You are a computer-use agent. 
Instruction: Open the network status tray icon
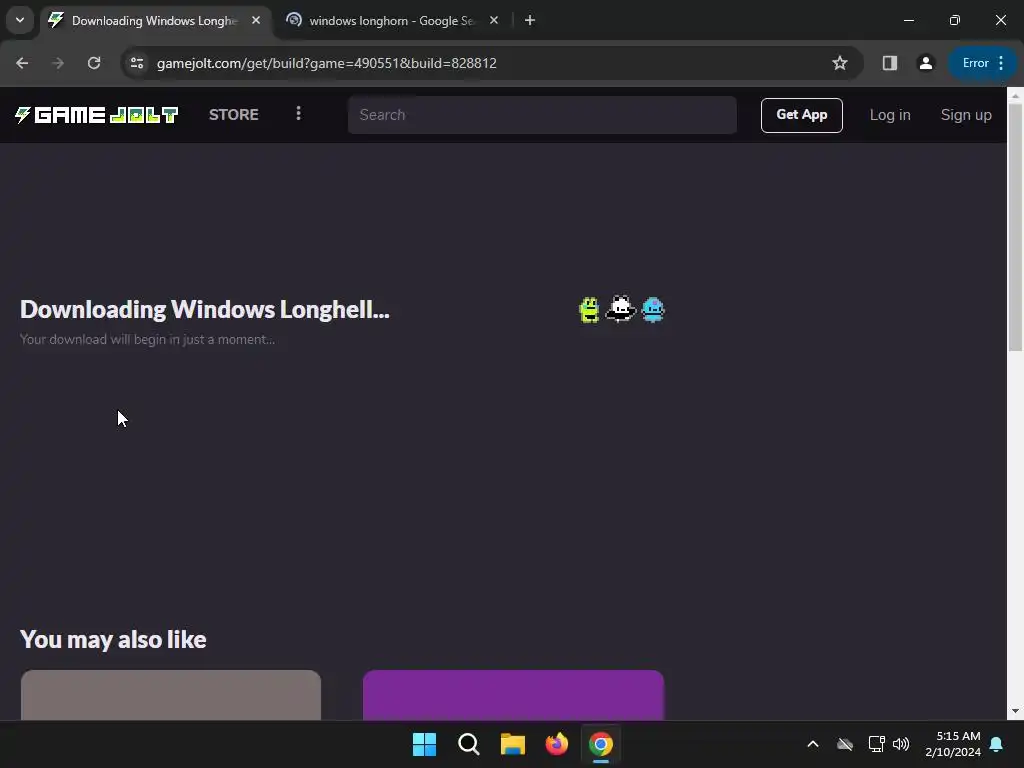pos(876,744)
